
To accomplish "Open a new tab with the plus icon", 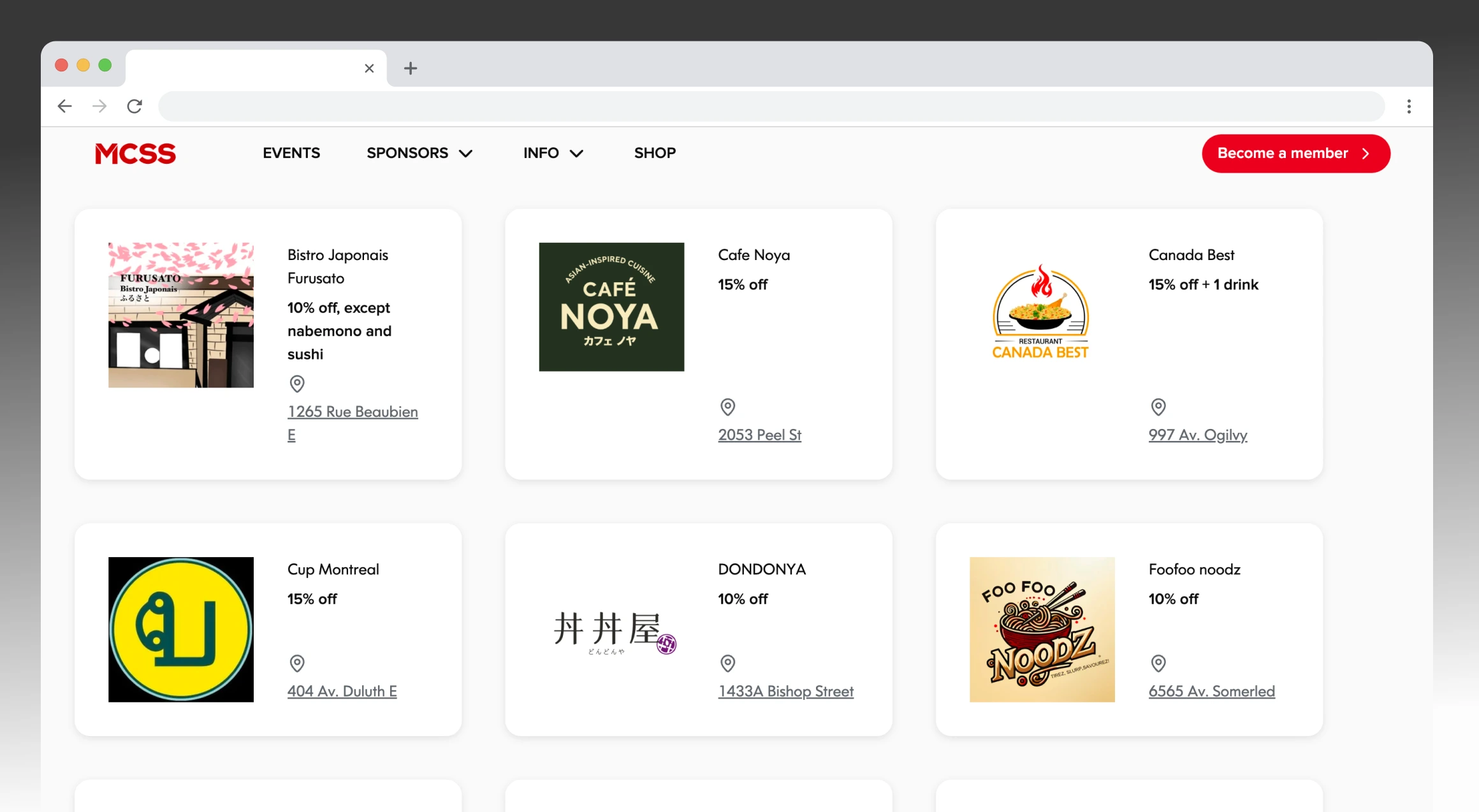I will pos(410,68).
